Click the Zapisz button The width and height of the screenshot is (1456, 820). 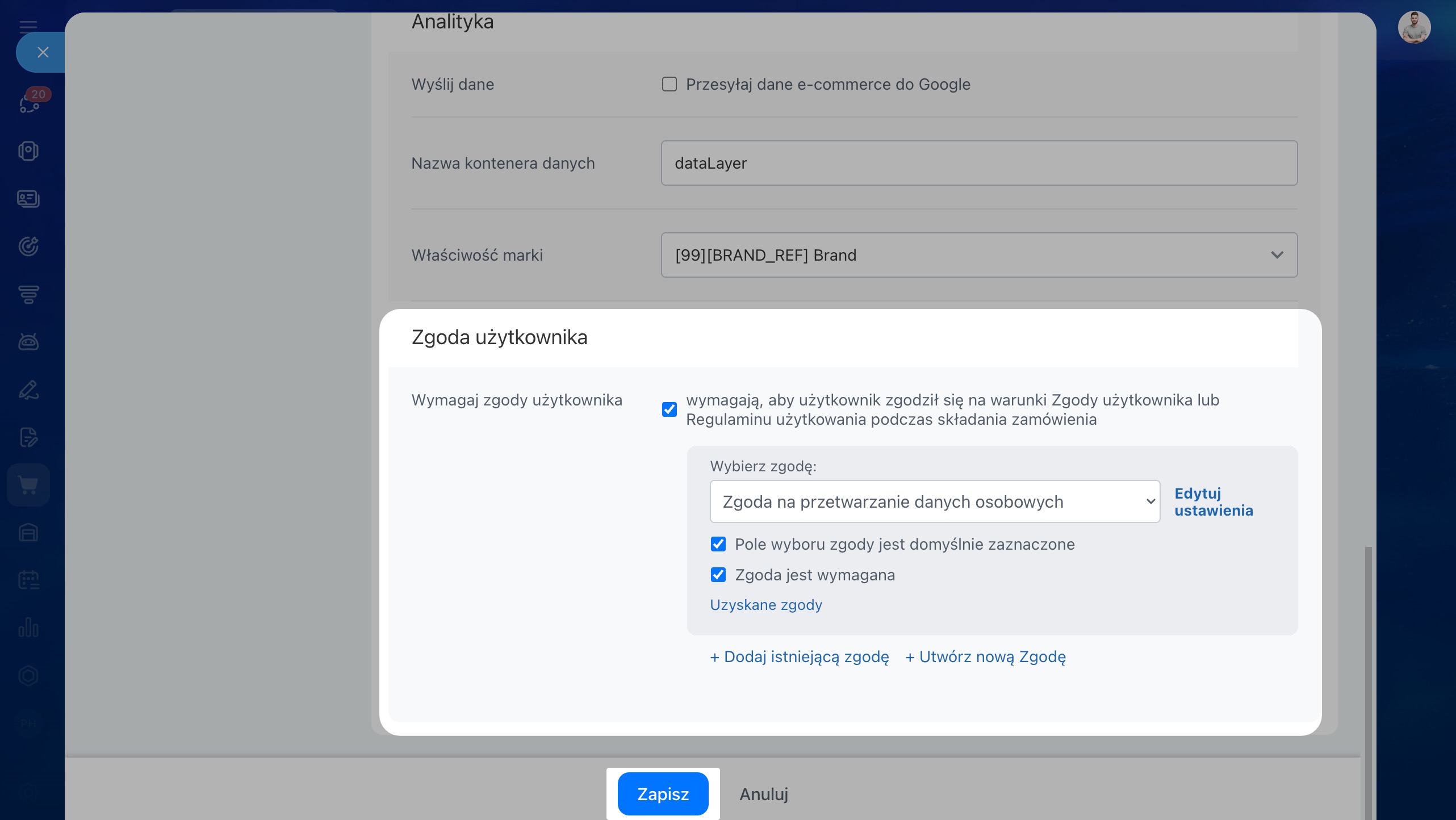pos(663,794)
